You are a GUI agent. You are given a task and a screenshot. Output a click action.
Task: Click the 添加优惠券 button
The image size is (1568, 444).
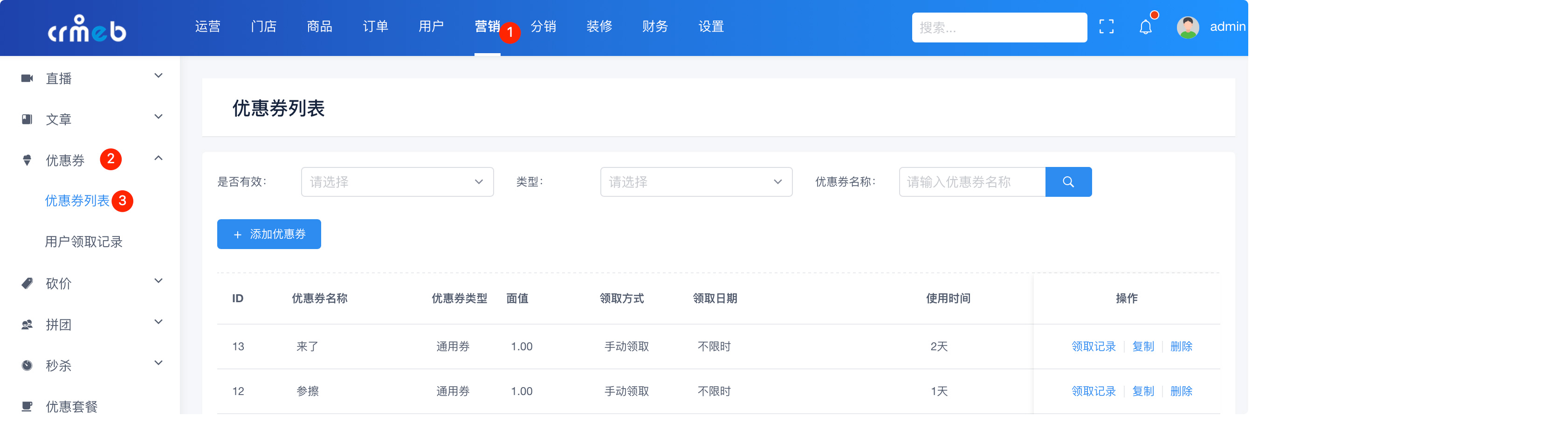pyautogui.click(x=269, y=234)
